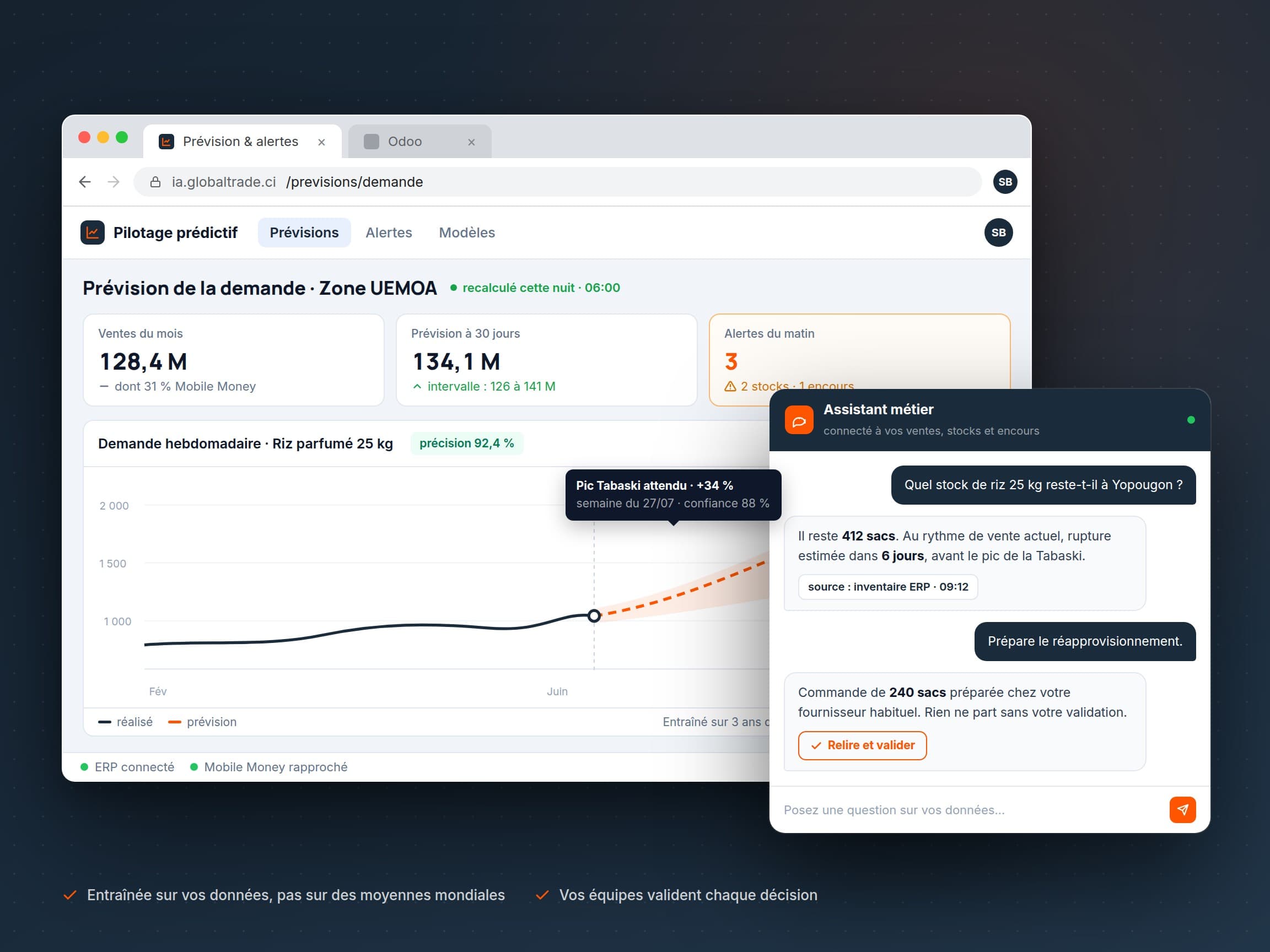Click the address bar URL field
1270x952 pixels.
(557, 182)
